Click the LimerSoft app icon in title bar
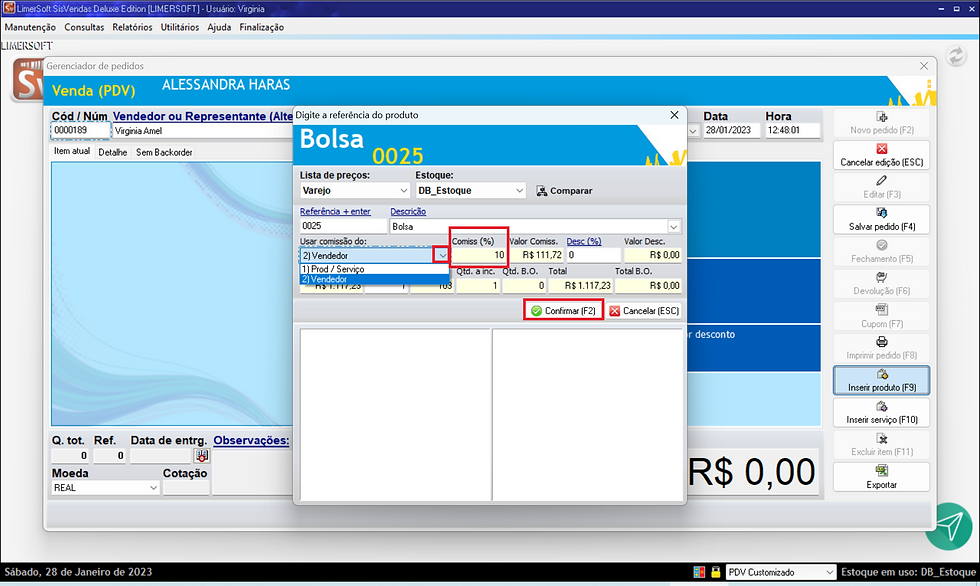 [x=8, y=8]
